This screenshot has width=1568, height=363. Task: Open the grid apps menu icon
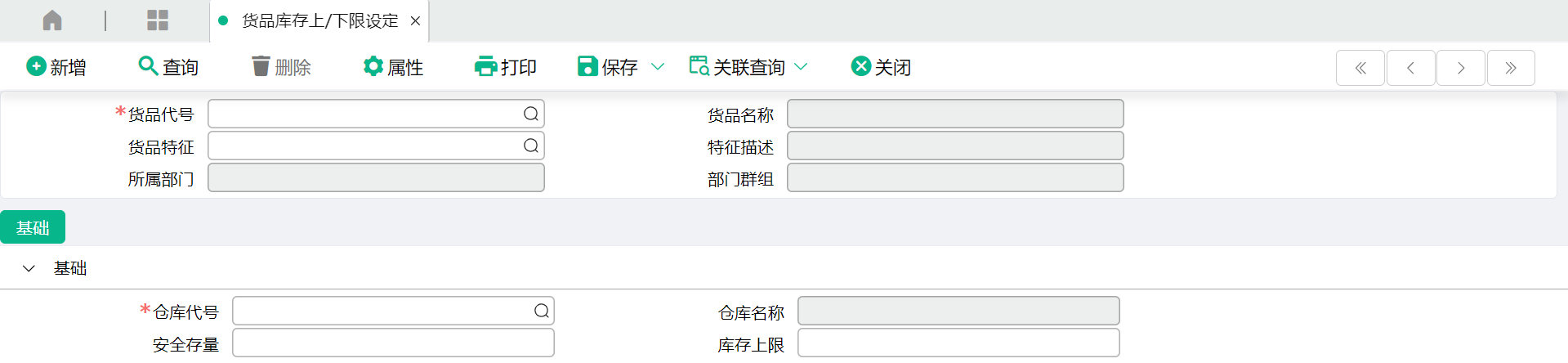[x=158, y=20]
